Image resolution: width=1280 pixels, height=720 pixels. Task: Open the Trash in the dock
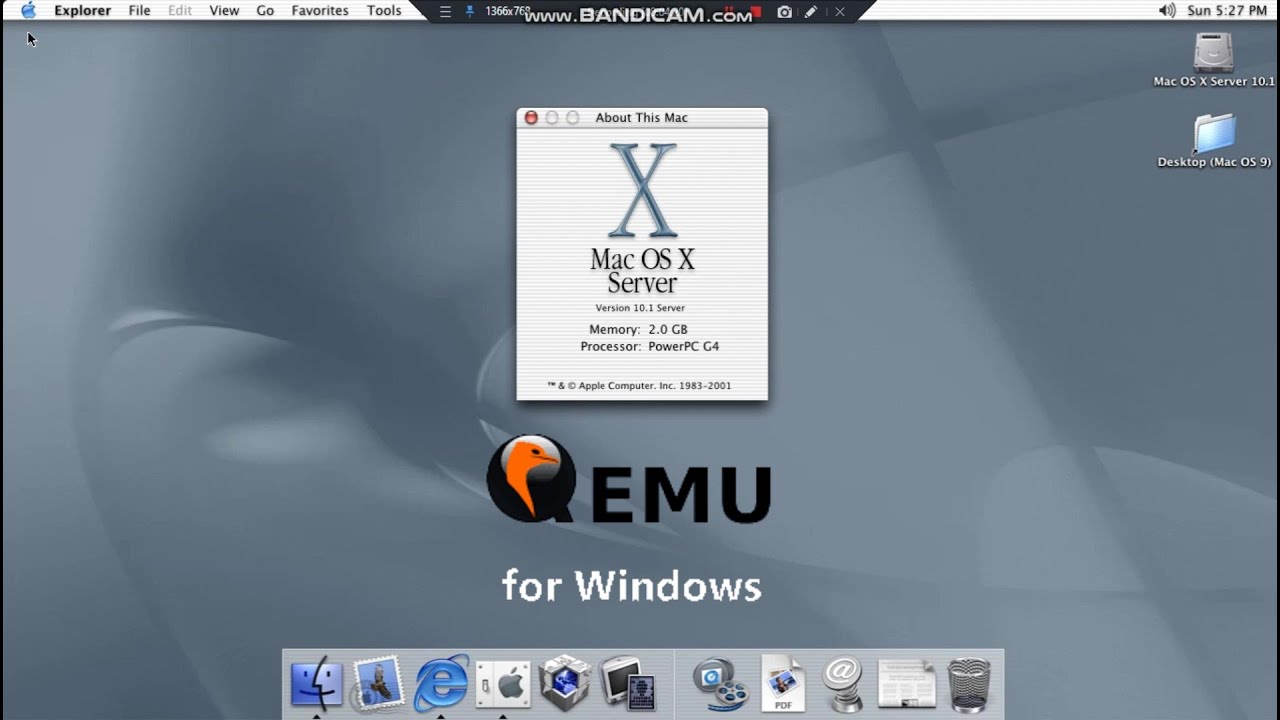[968, 684]
